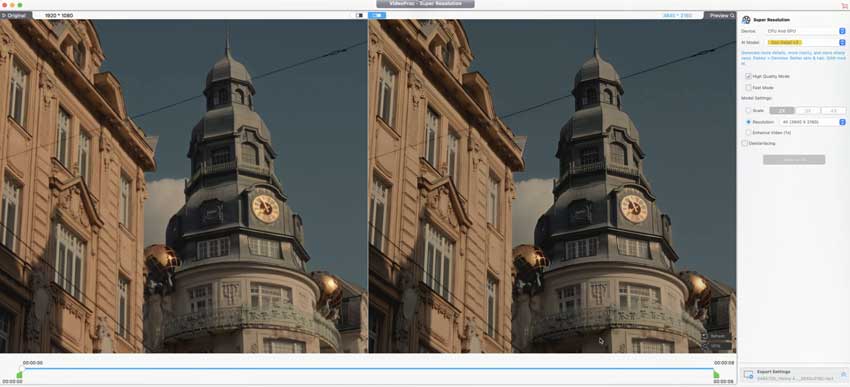
Task: Click the 1920 * 1080 resolution label
Action: 59,16
